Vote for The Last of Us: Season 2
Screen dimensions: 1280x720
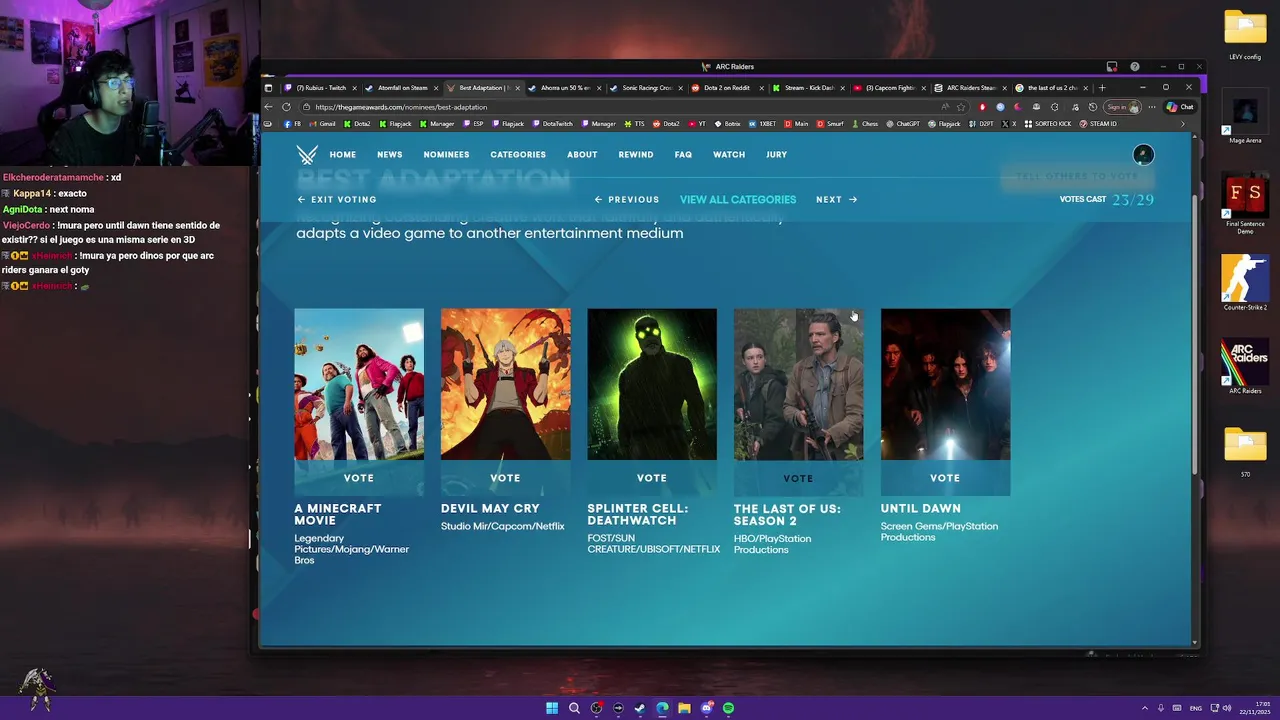coord(798,478)
